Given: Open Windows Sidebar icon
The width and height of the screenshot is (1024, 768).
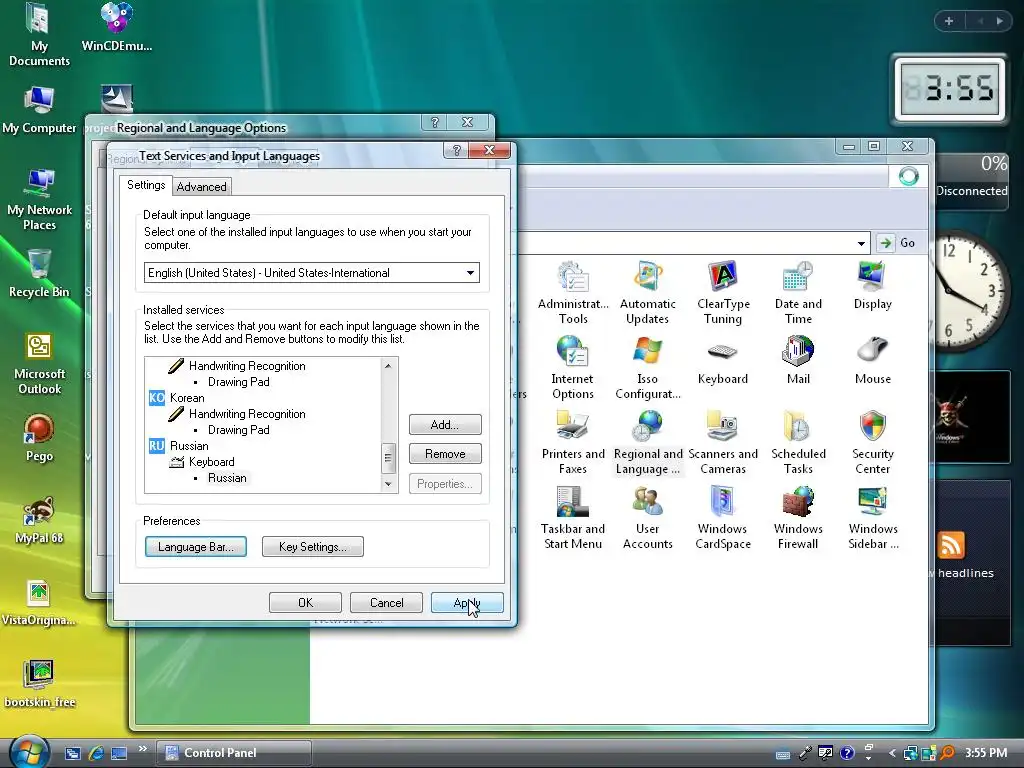Looking at the screenshot, I should pyautogui.click(x=872, y=518).
